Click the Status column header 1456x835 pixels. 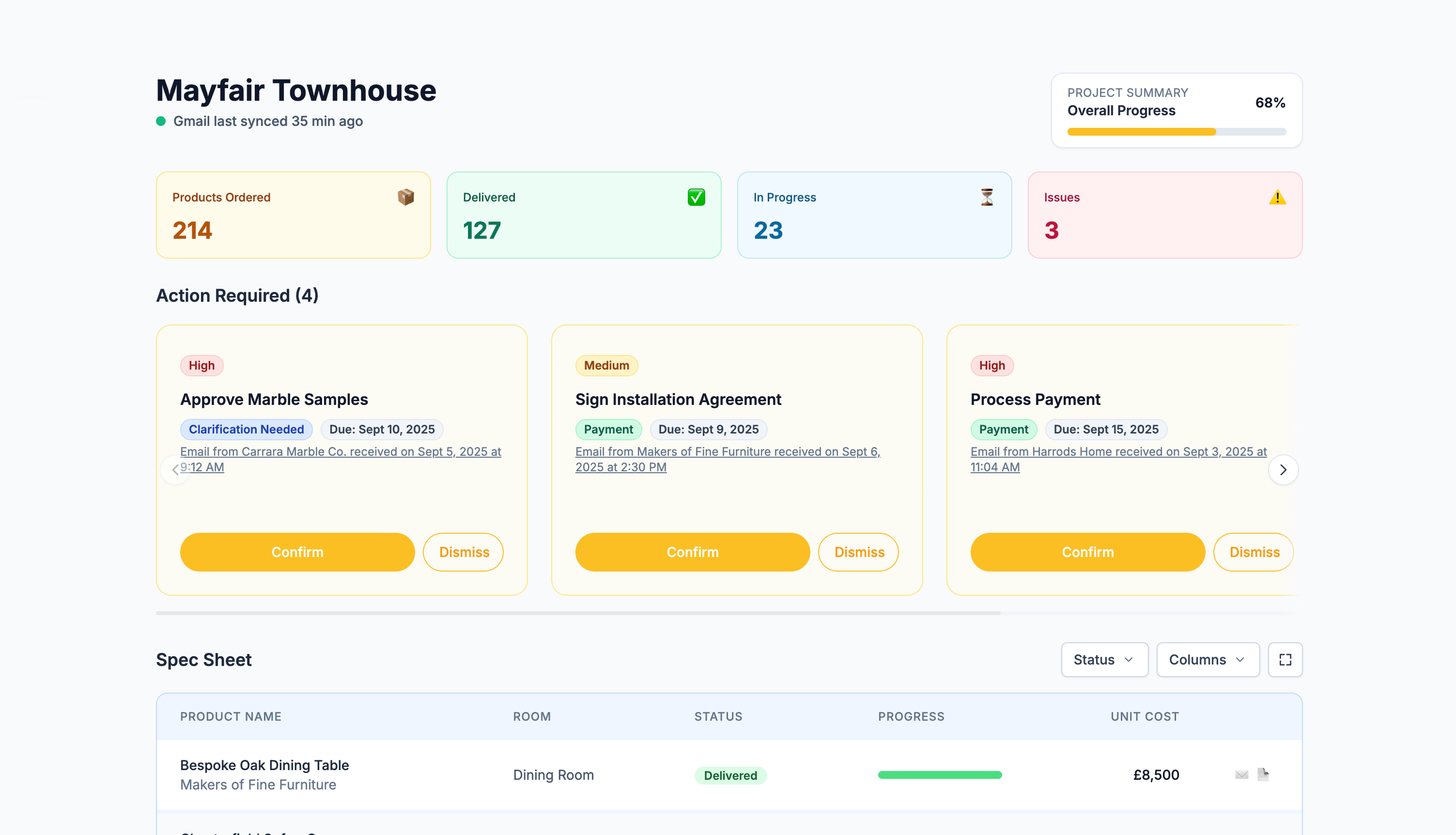pos(718,716)
